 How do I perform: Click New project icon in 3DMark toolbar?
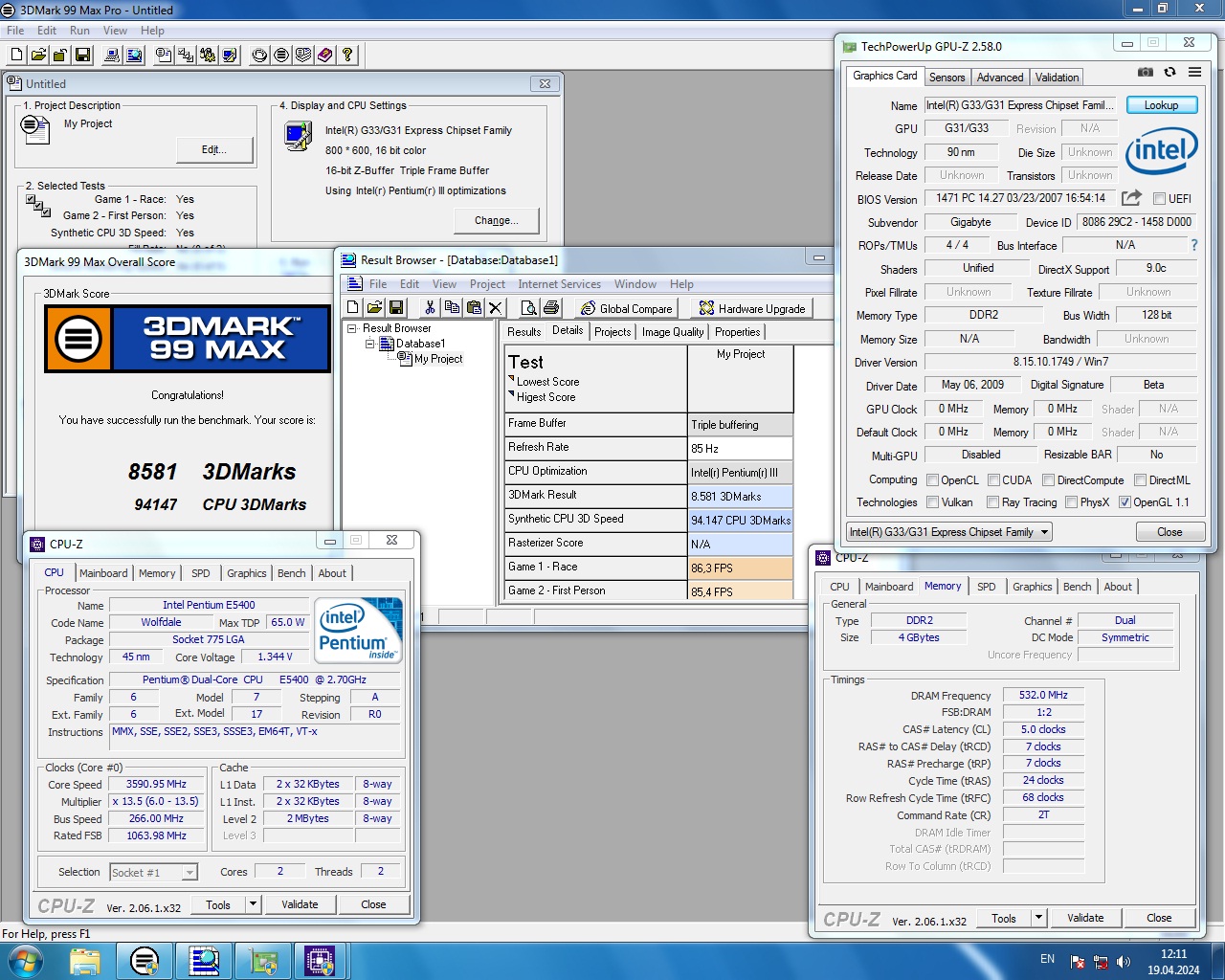point(16,55)
